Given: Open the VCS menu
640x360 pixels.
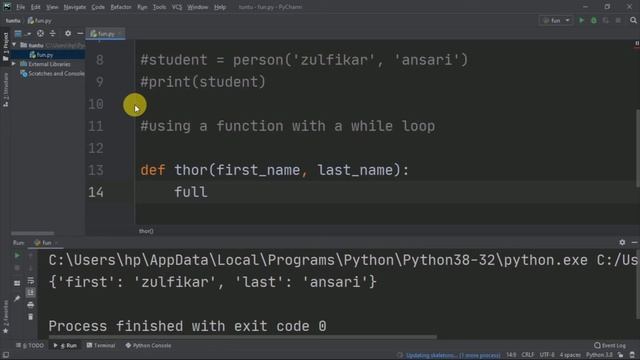Looking at the screenshot, I should click(x=177, y=7).
